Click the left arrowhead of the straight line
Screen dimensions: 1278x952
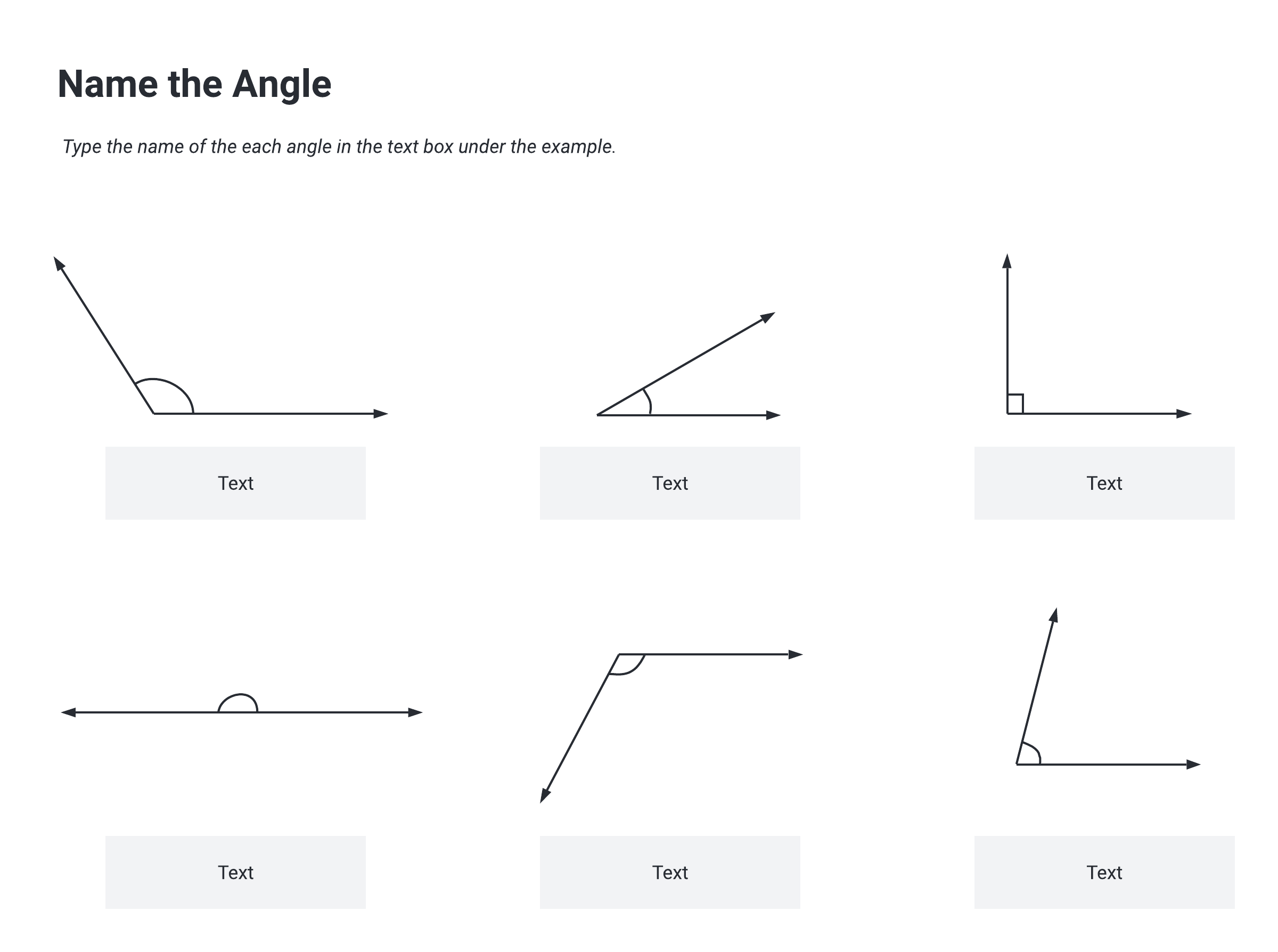[x=69, y=712]
